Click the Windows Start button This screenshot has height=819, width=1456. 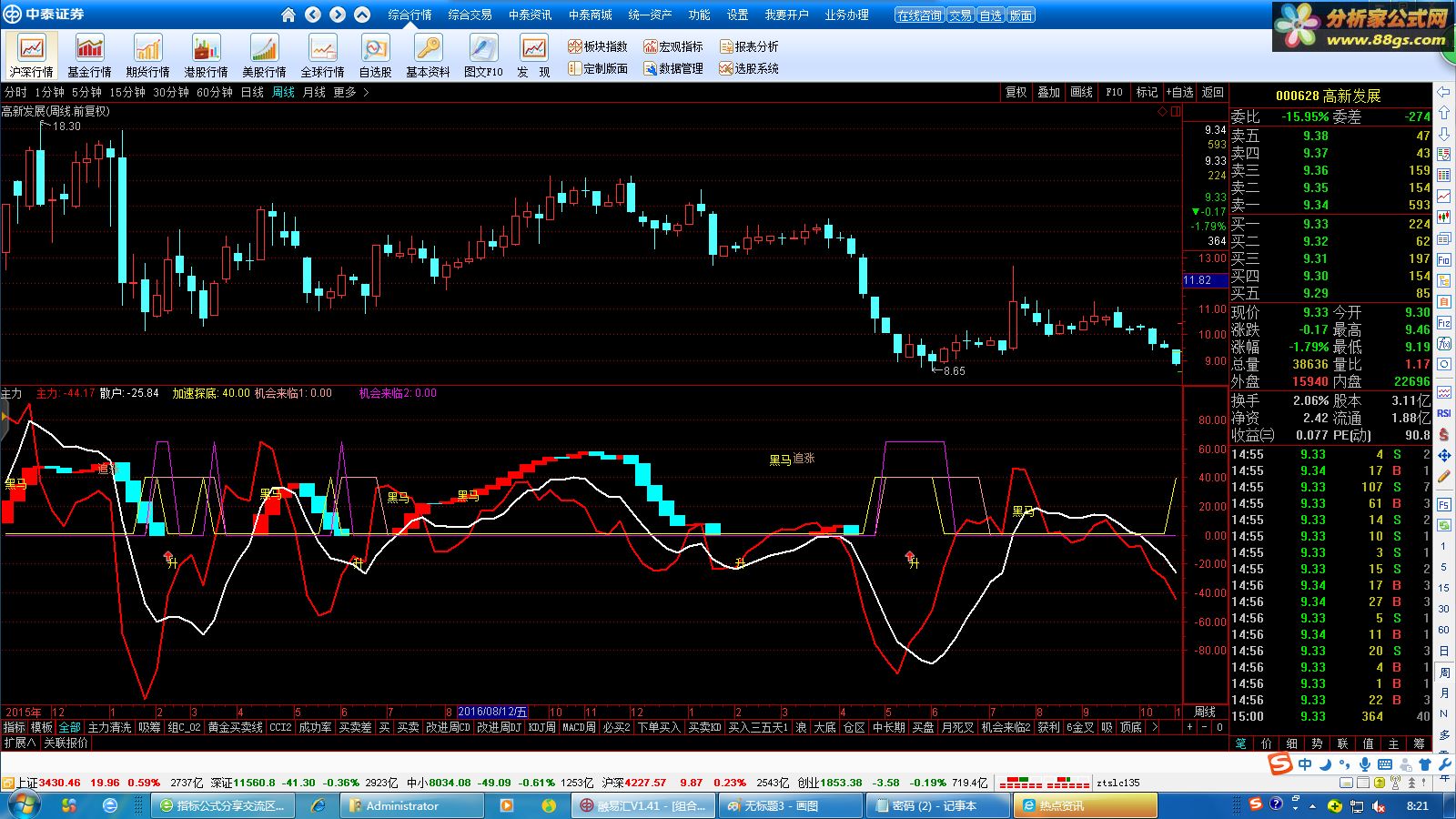pos(23,805)
